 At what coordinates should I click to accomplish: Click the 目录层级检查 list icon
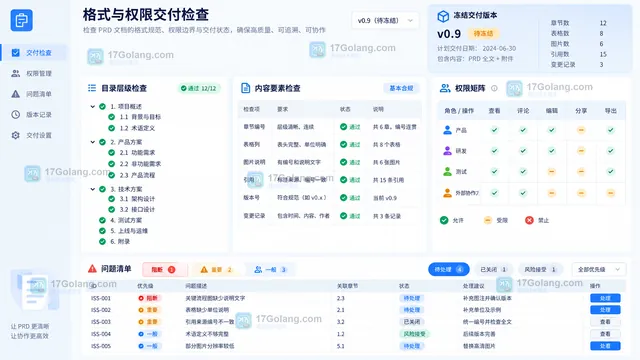(92, 88)
